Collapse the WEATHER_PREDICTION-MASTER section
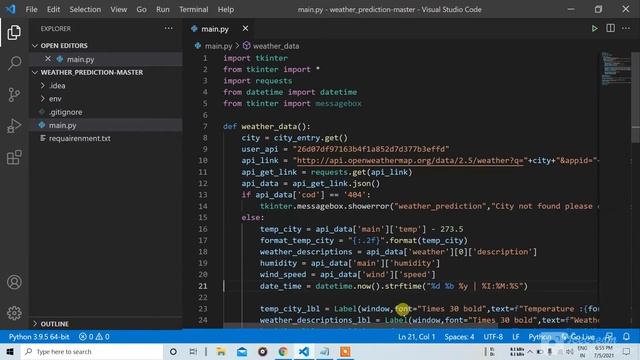 (35, 72)
